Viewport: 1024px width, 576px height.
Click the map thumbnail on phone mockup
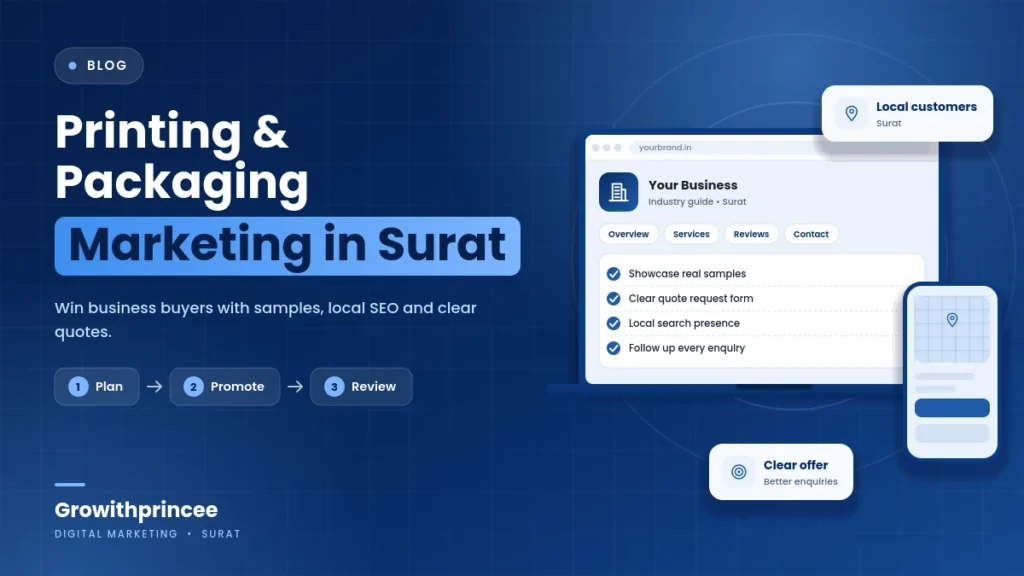pyautogui.click(x=952, y=328)
